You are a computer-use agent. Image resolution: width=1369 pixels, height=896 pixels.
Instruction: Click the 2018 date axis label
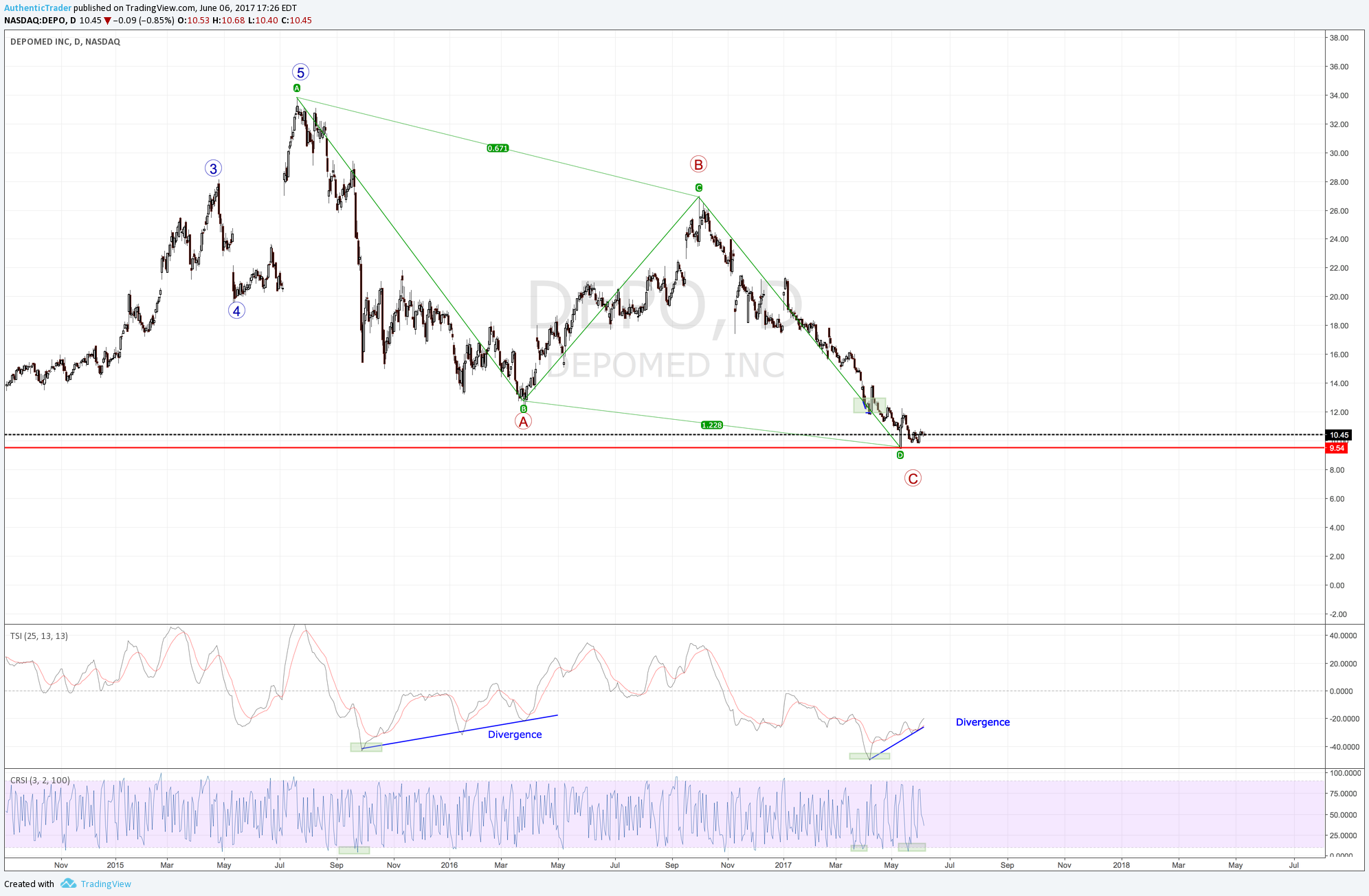click(1122, 865)
